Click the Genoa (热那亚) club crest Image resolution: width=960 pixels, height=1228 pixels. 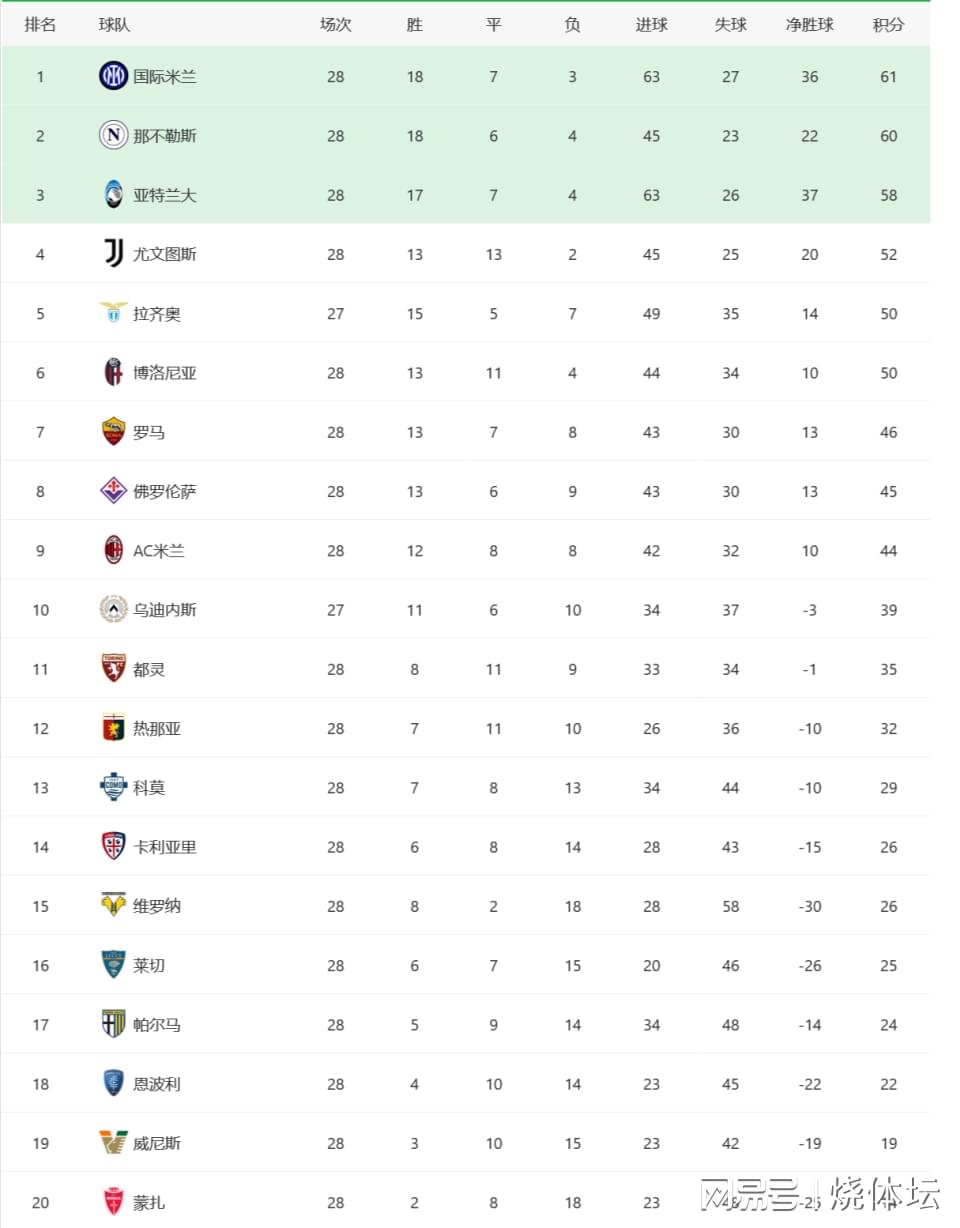[x=114, y=728]
